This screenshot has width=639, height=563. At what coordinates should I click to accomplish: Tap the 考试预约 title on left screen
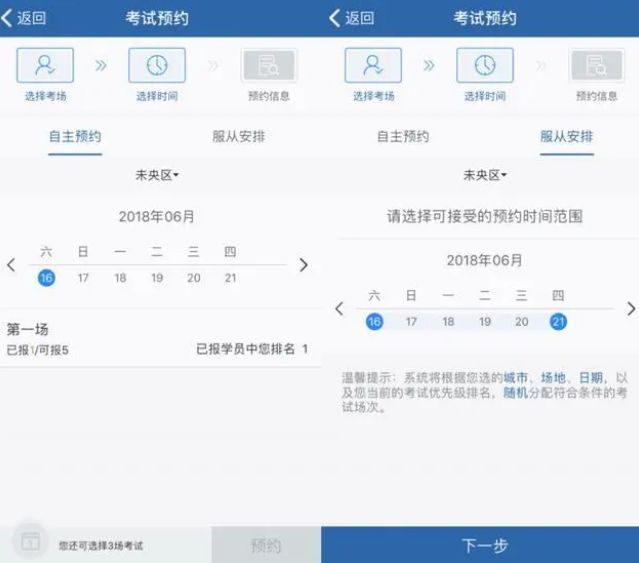(157, 18)
